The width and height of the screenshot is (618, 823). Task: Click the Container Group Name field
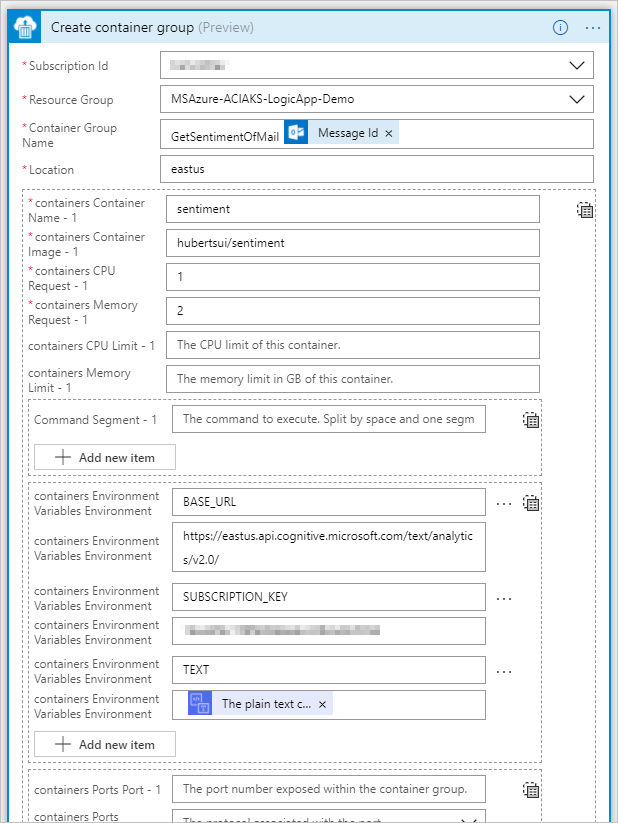click(376, 134)
